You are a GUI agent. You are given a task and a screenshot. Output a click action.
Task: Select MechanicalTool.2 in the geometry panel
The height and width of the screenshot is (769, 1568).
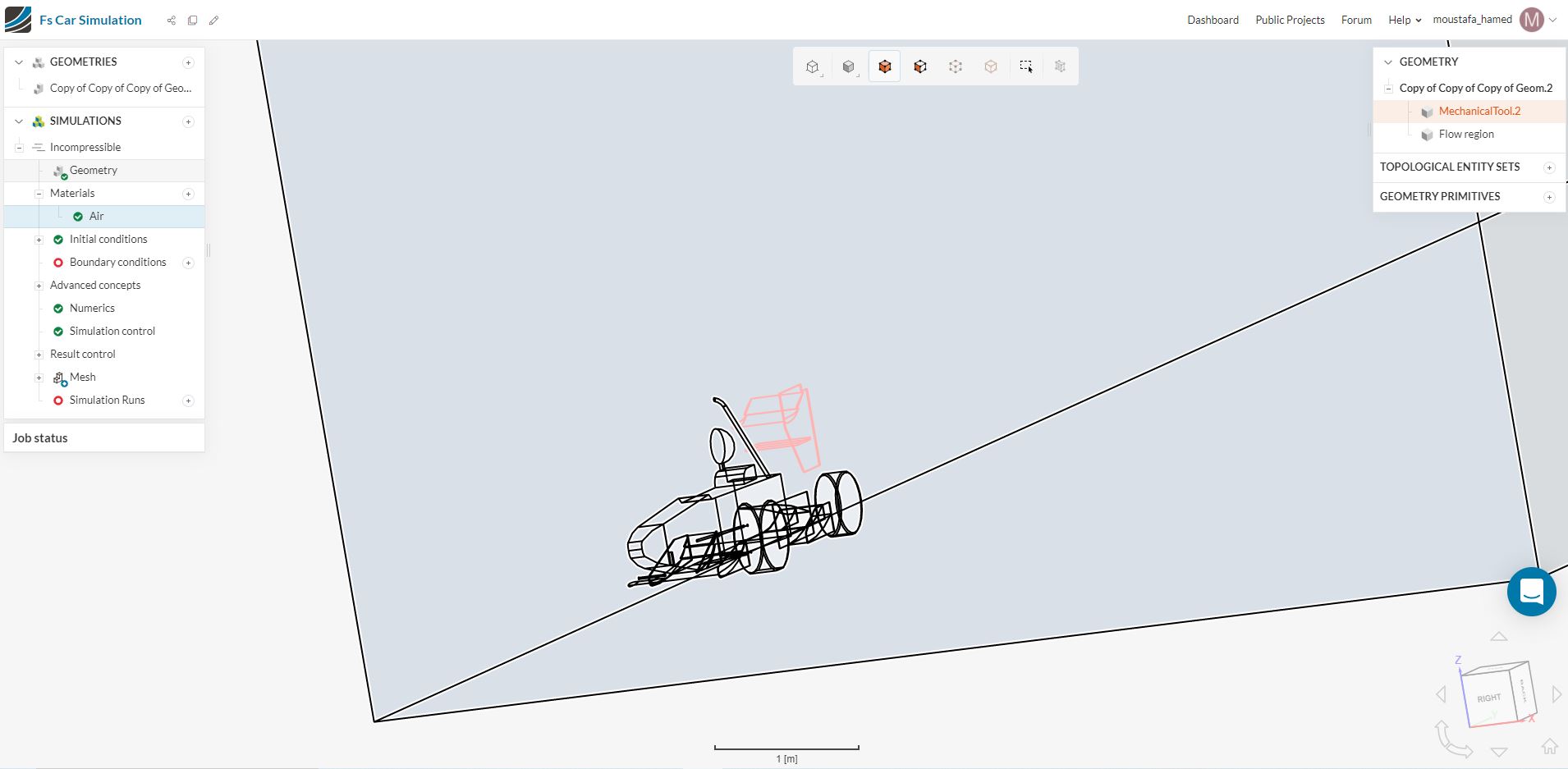(x=1479, y=111)
